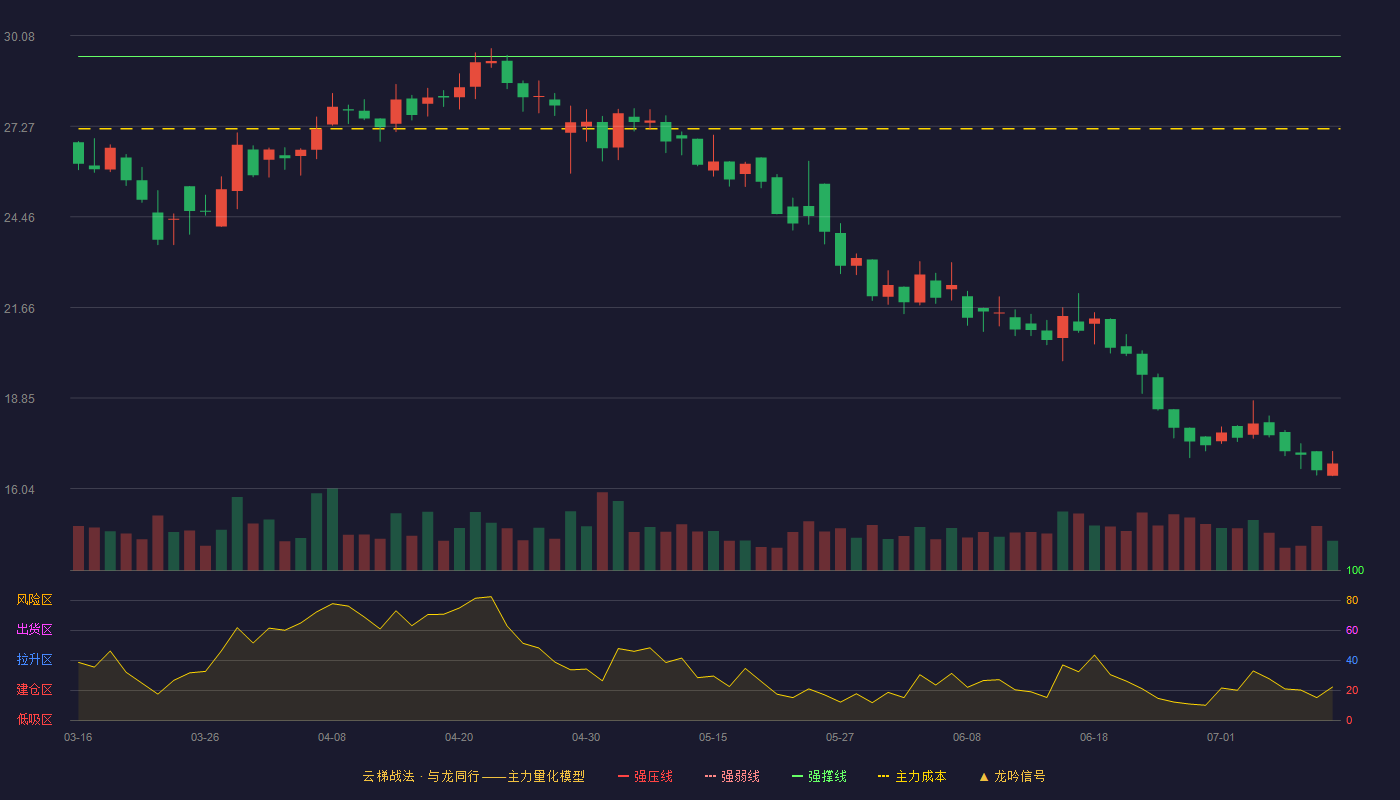Click the blue 40 indicator axis value
Image resolution: width=1400 pixels, height=800 pixels.
pyautogui.click(x=1352, y=661)
